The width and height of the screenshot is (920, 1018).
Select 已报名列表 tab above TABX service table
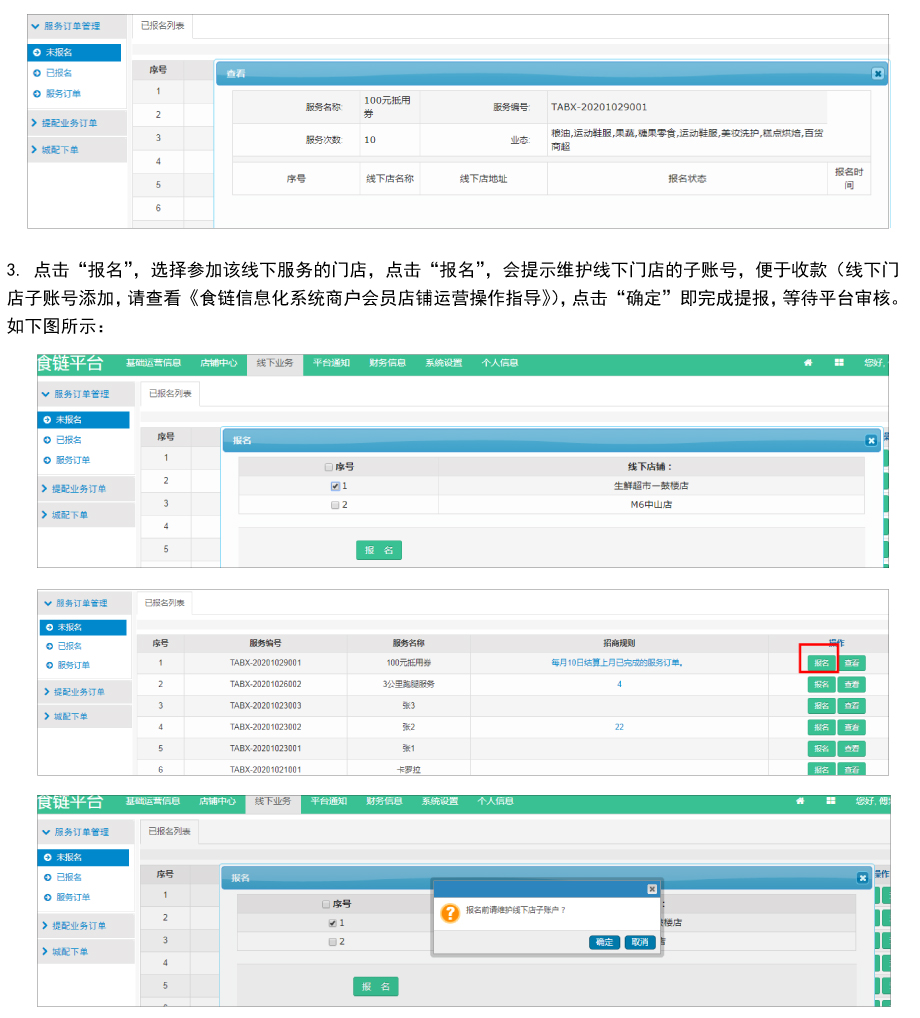[x=162, y=603]
